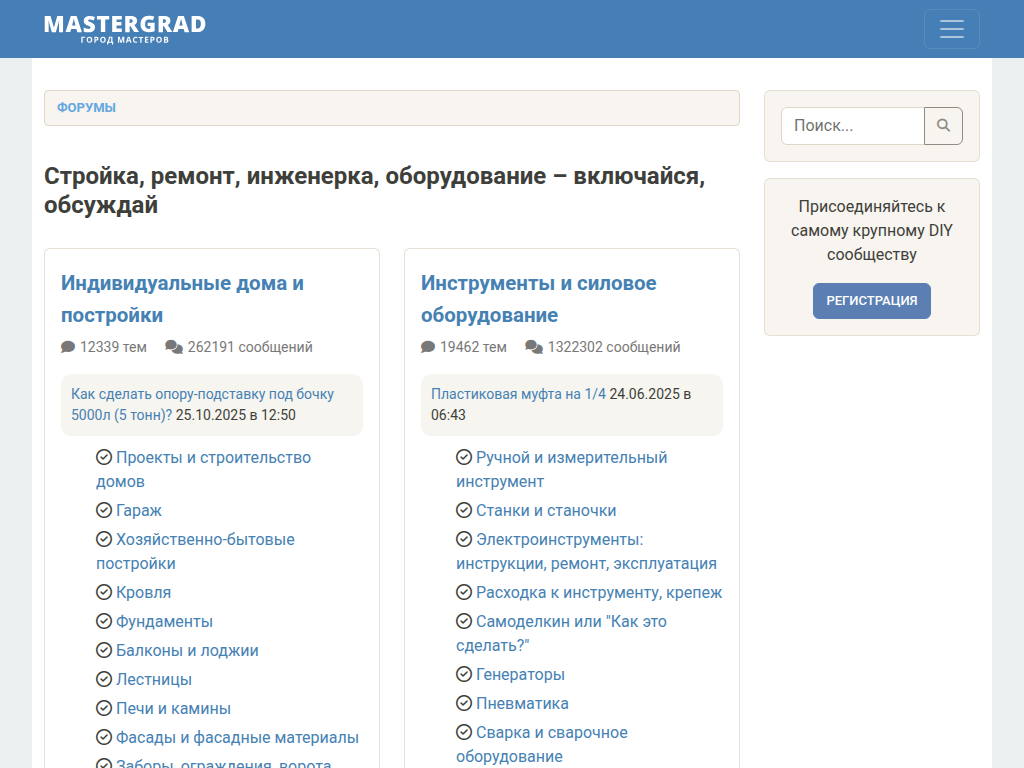Open the Пластиковая муфта на 1/4 topic

[x=518, y=394]
